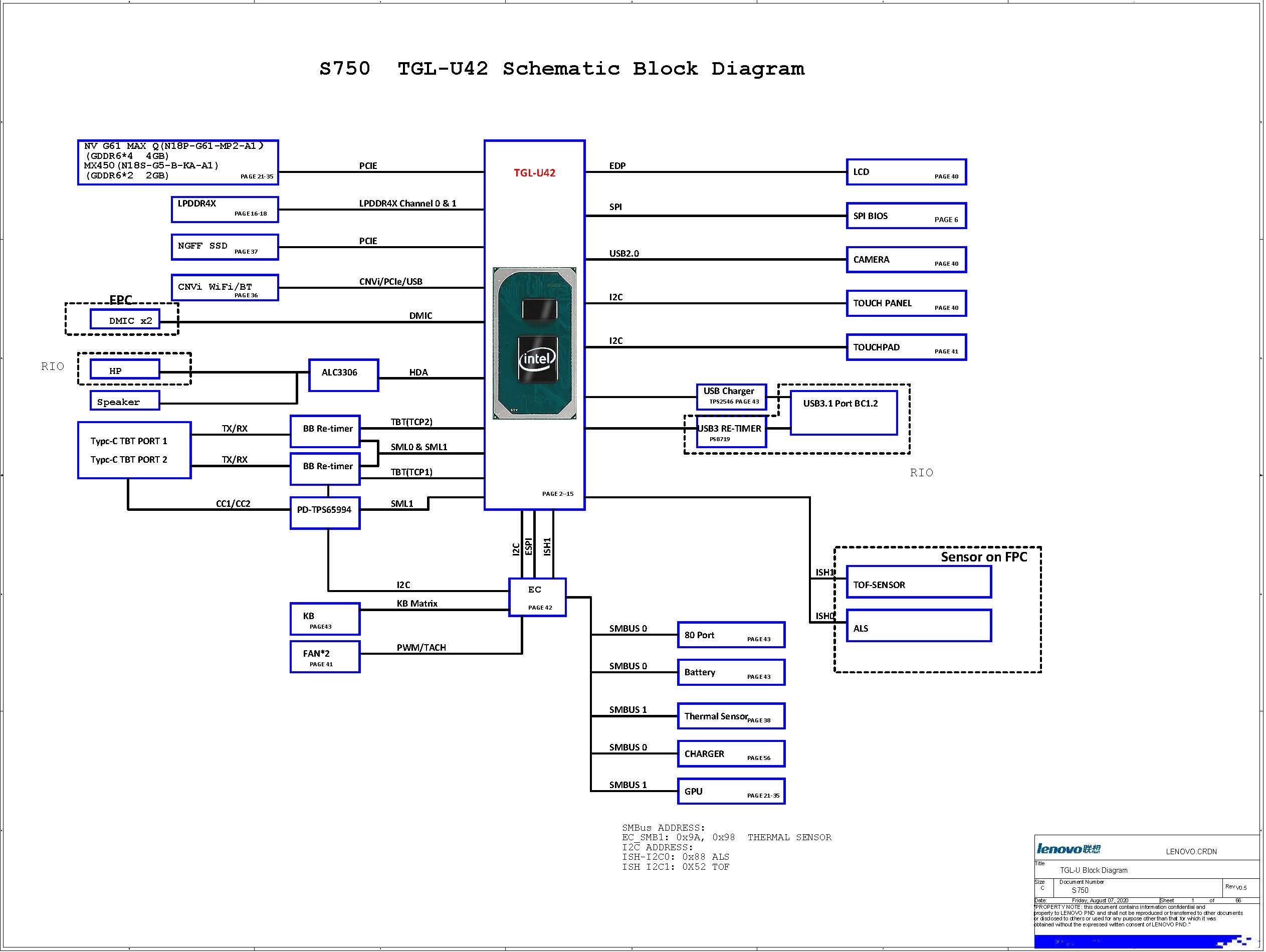Image resolution: width=1266 pixels, height=952 pixels.
Task: Click the NGFF SSD block
Action: (225, 247)
